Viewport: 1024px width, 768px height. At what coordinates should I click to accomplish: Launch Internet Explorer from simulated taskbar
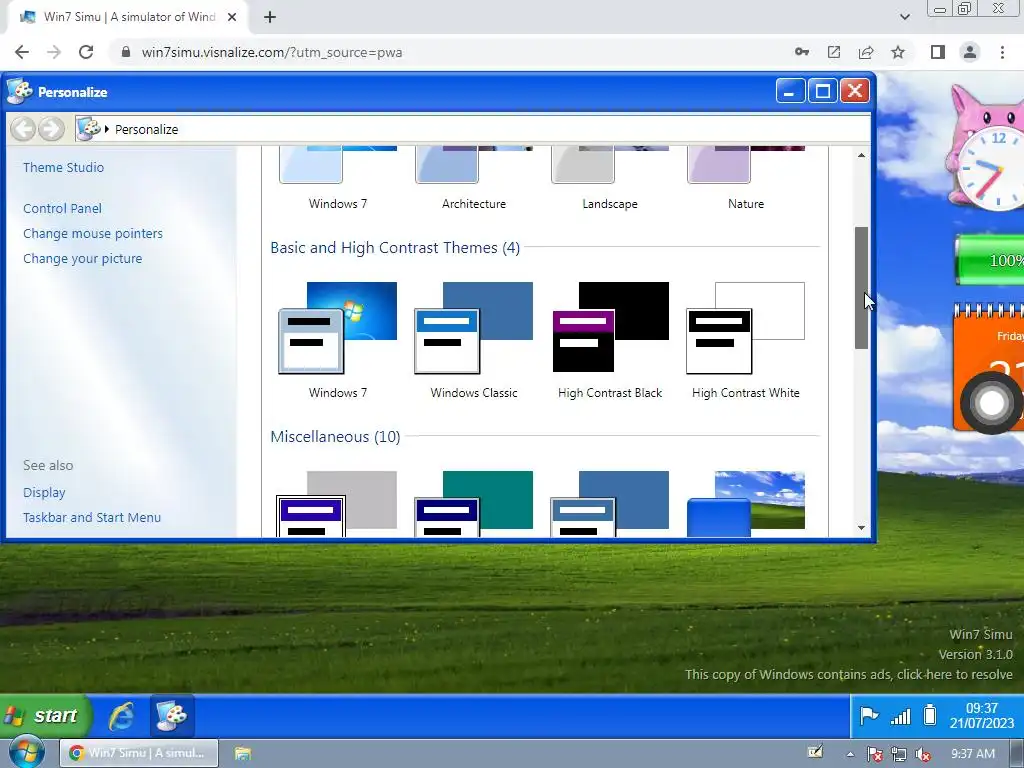point(121,716)
